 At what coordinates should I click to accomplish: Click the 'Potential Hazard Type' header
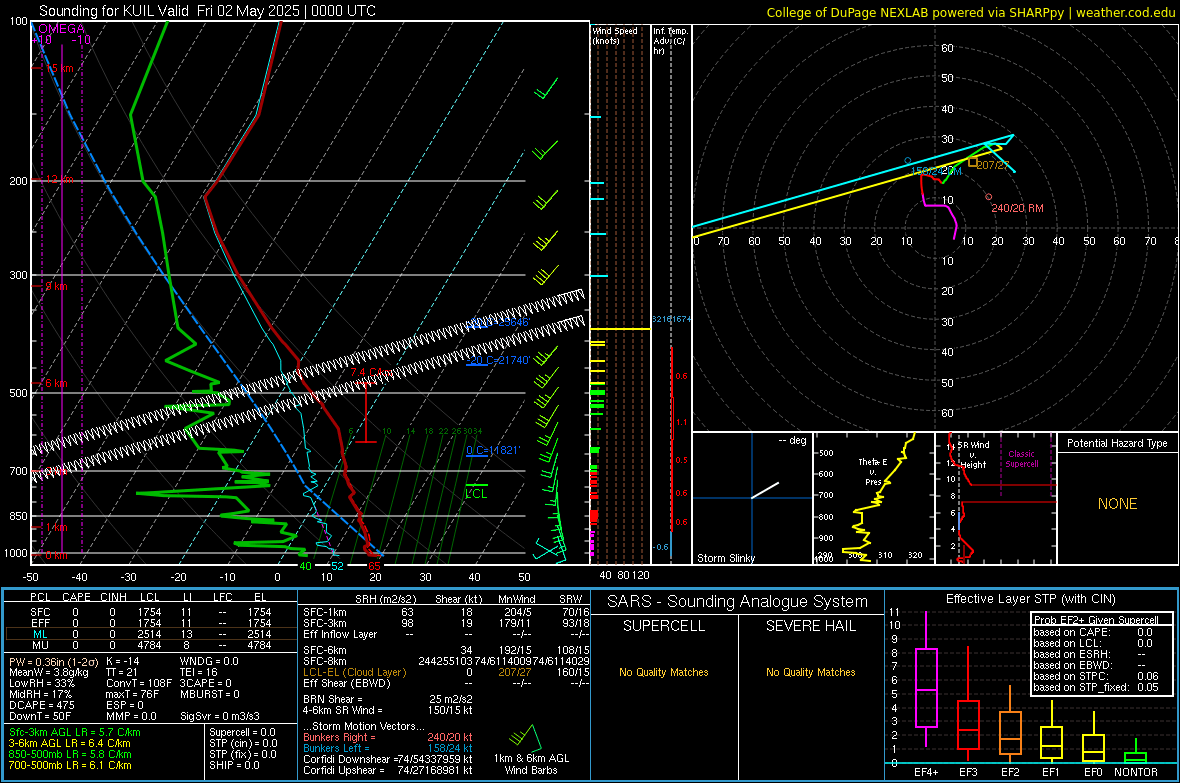[x=1117, y=443]
